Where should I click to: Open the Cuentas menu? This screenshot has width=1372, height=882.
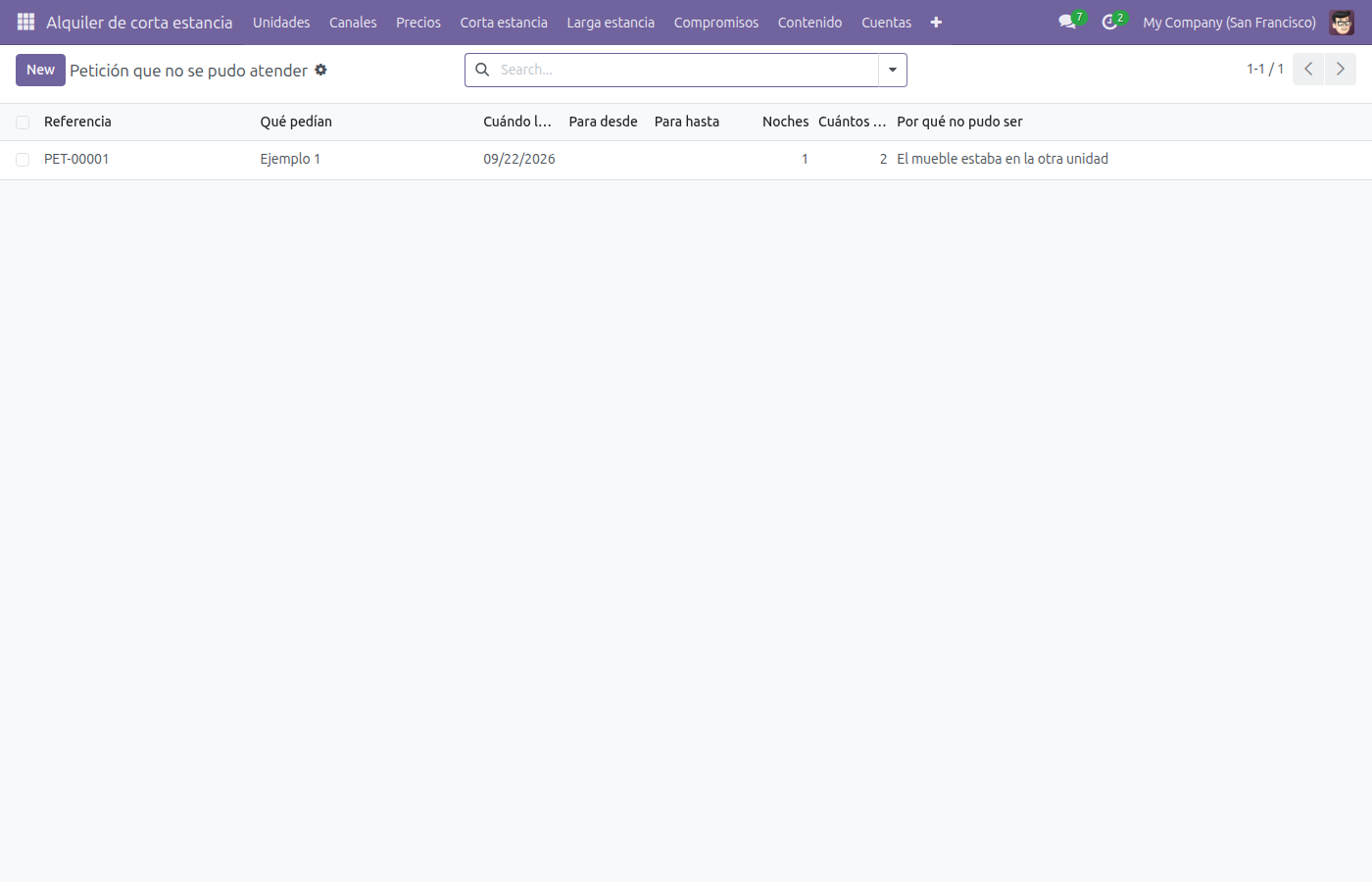click(886, 23)
